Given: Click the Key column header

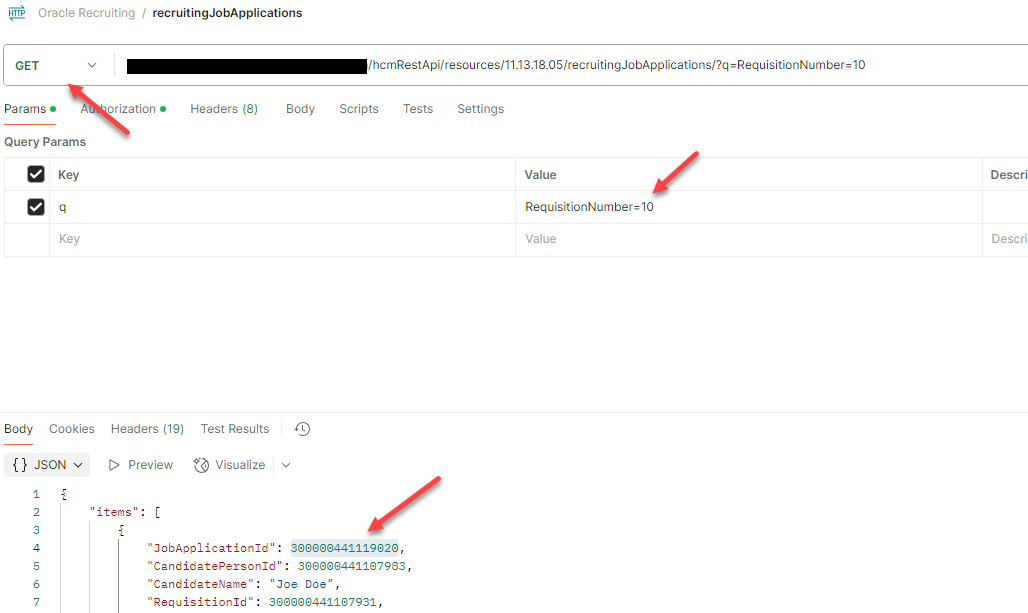Looking at the screenshot, I should pos(69,174).
